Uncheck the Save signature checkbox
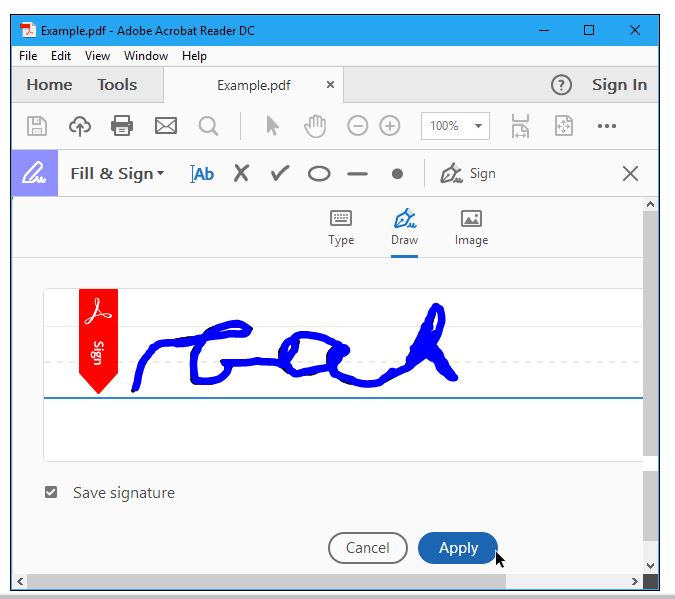 [51, 492]
